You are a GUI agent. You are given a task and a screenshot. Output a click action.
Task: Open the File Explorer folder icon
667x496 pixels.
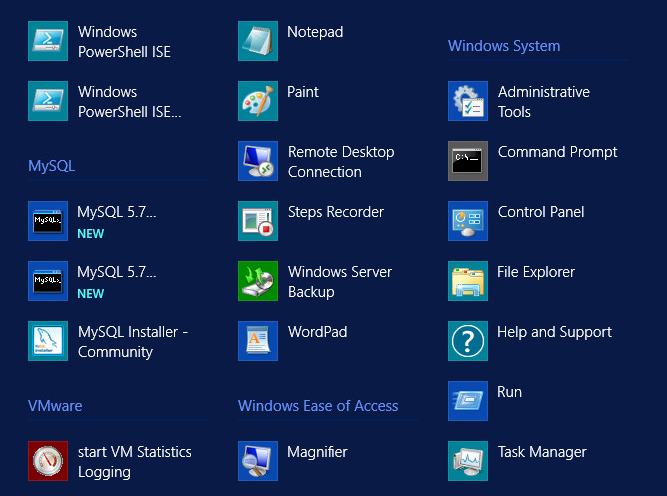click(x=468, y=281)
